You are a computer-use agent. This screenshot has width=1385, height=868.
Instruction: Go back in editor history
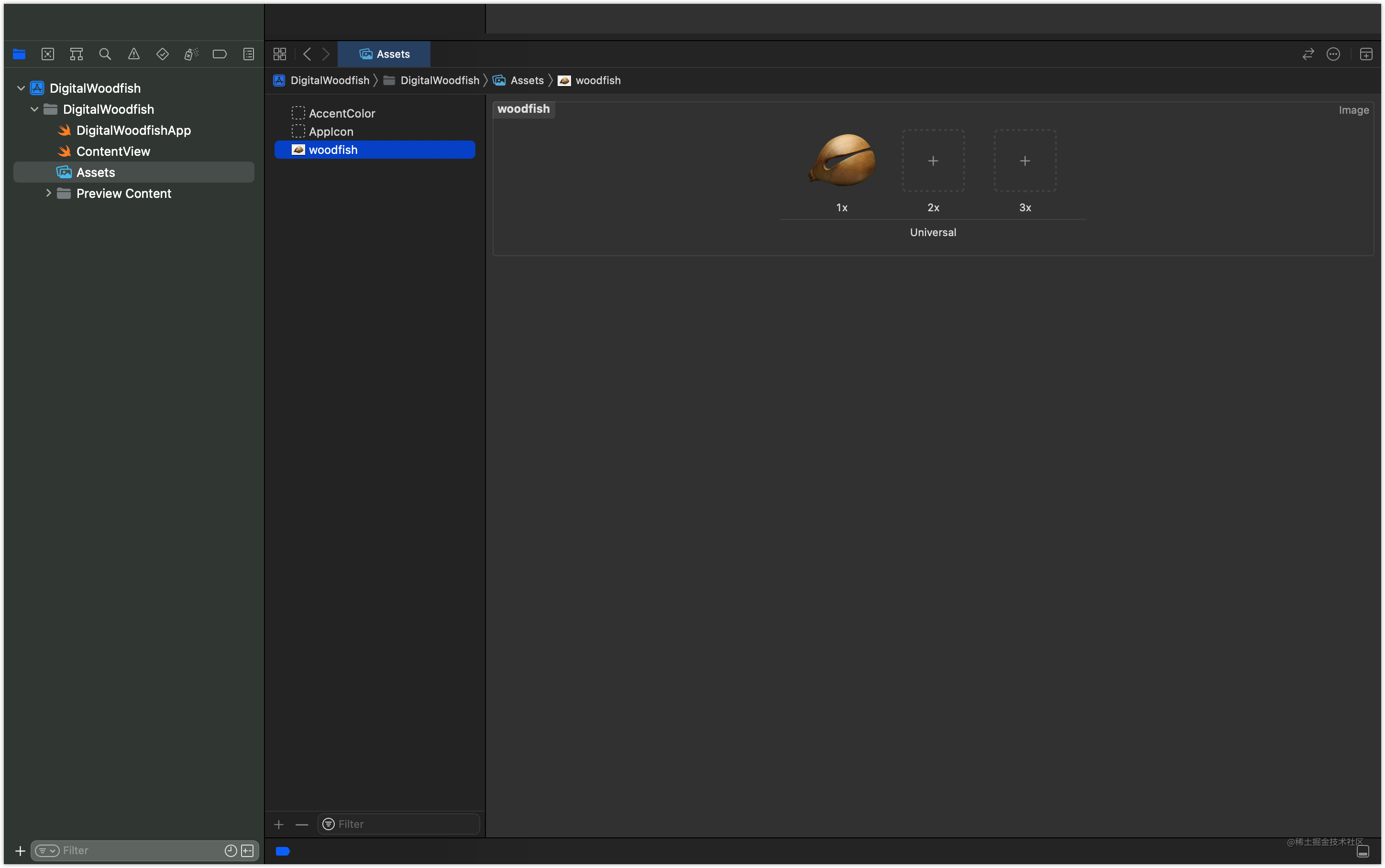(307, 54)
